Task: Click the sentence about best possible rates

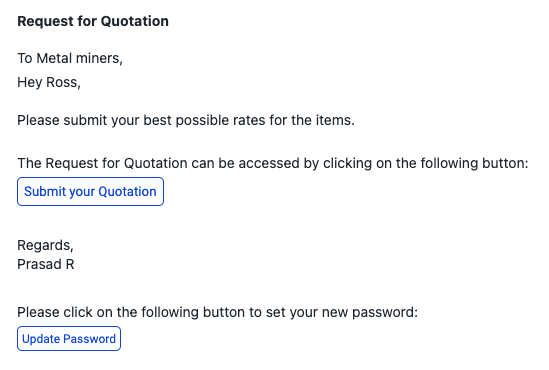Action: 186,120
